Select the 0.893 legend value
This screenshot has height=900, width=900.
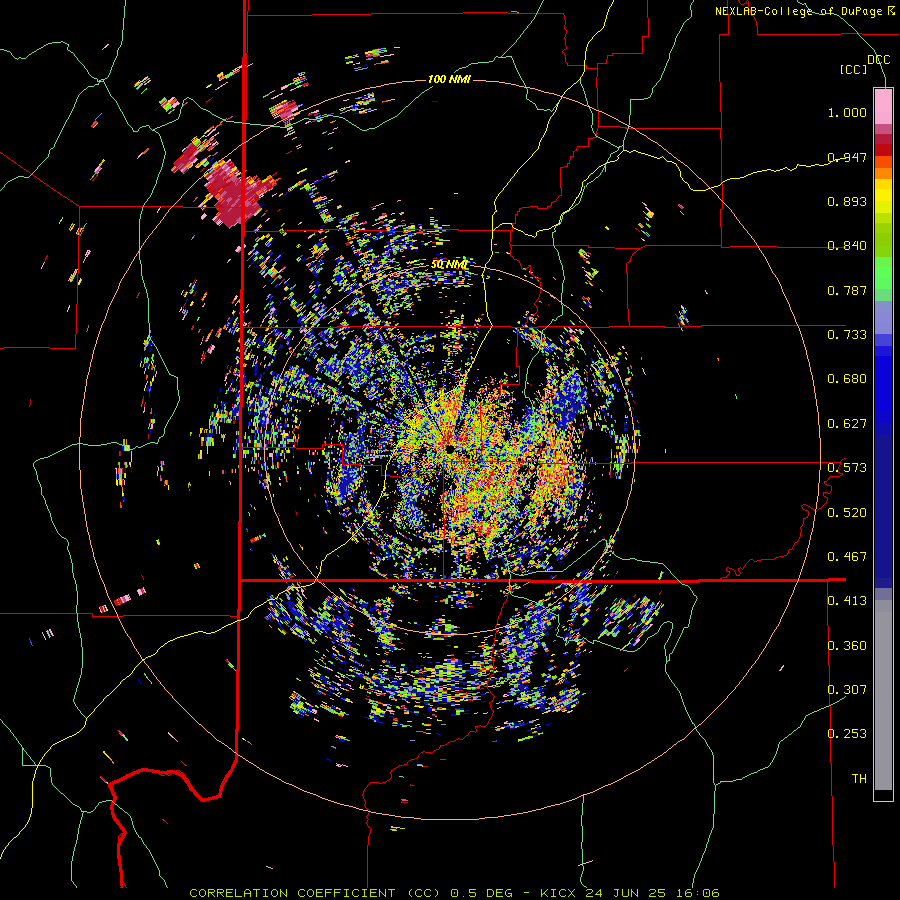click(x=847, y=201)
